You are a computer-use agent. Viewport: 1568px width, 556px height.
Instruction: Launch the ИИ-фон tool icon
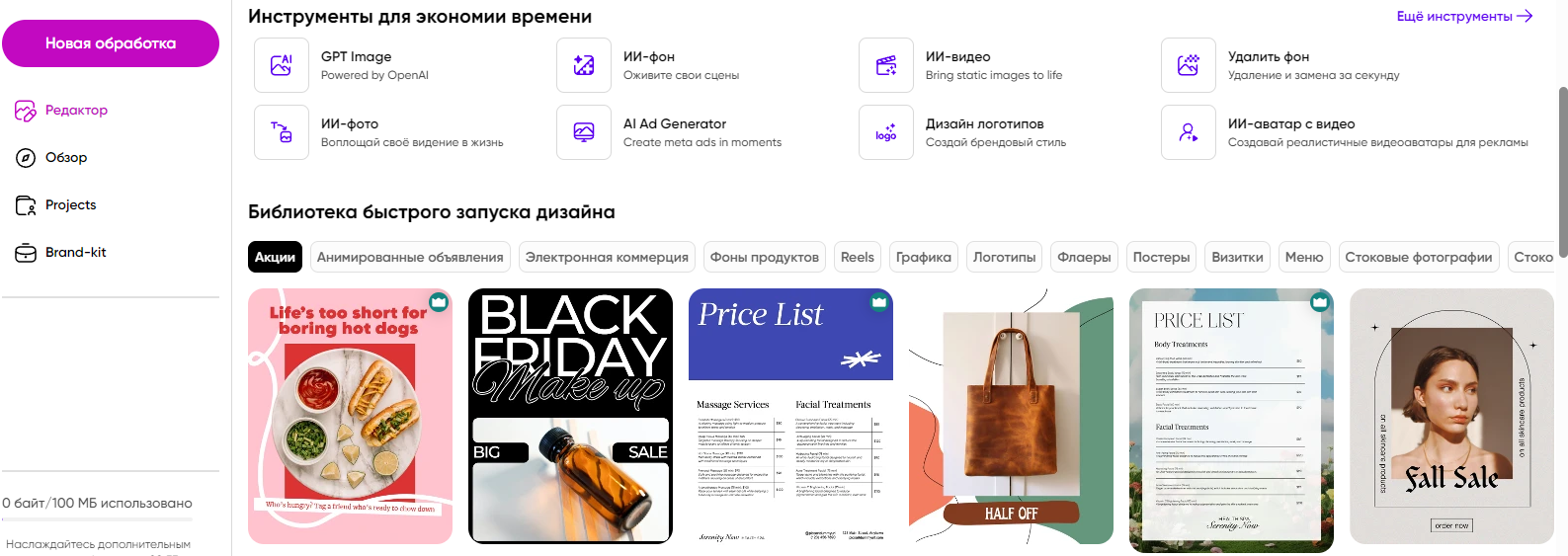tap(584, 65)
